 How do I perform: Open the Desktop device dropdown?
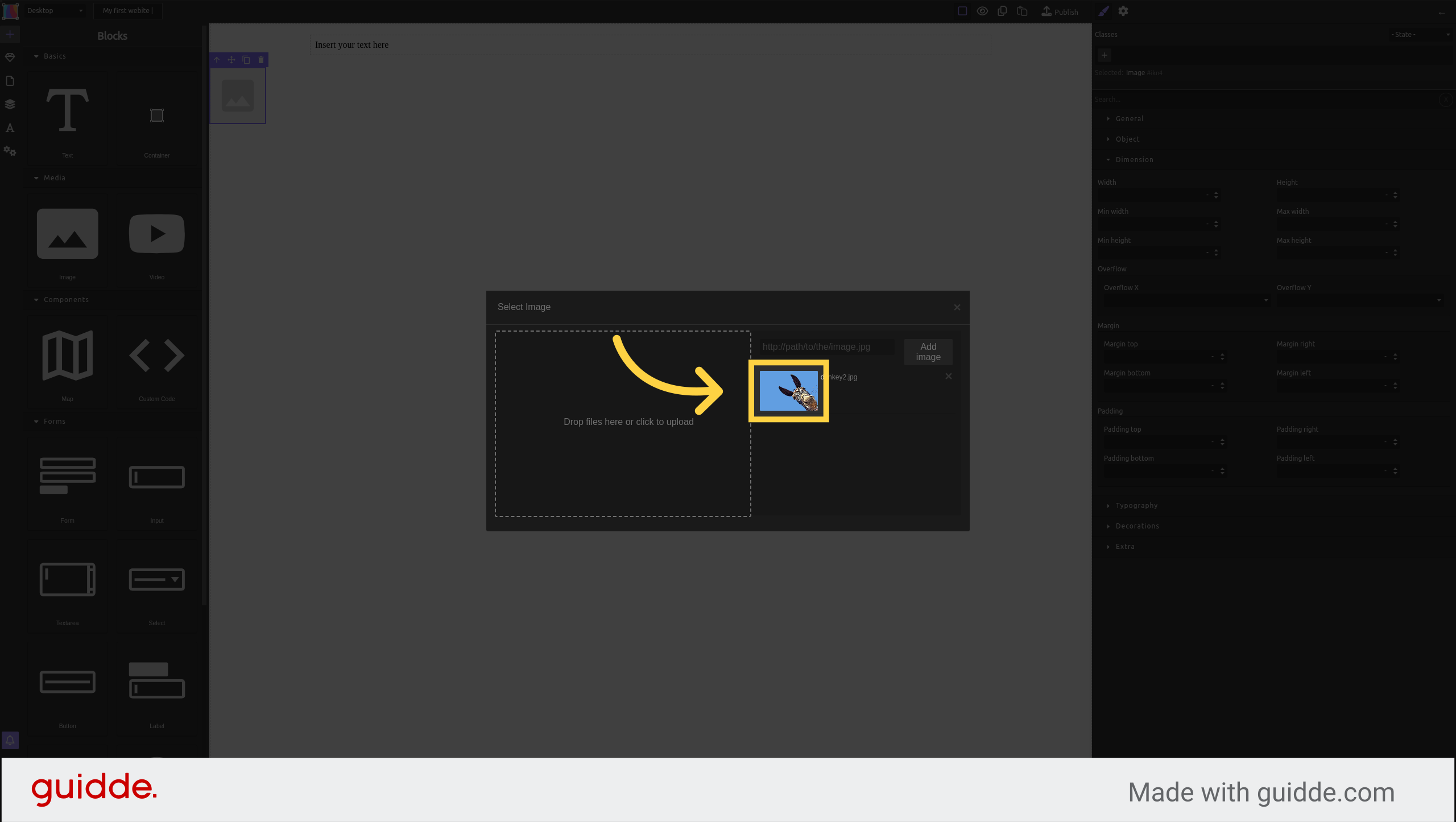(54, 10)
